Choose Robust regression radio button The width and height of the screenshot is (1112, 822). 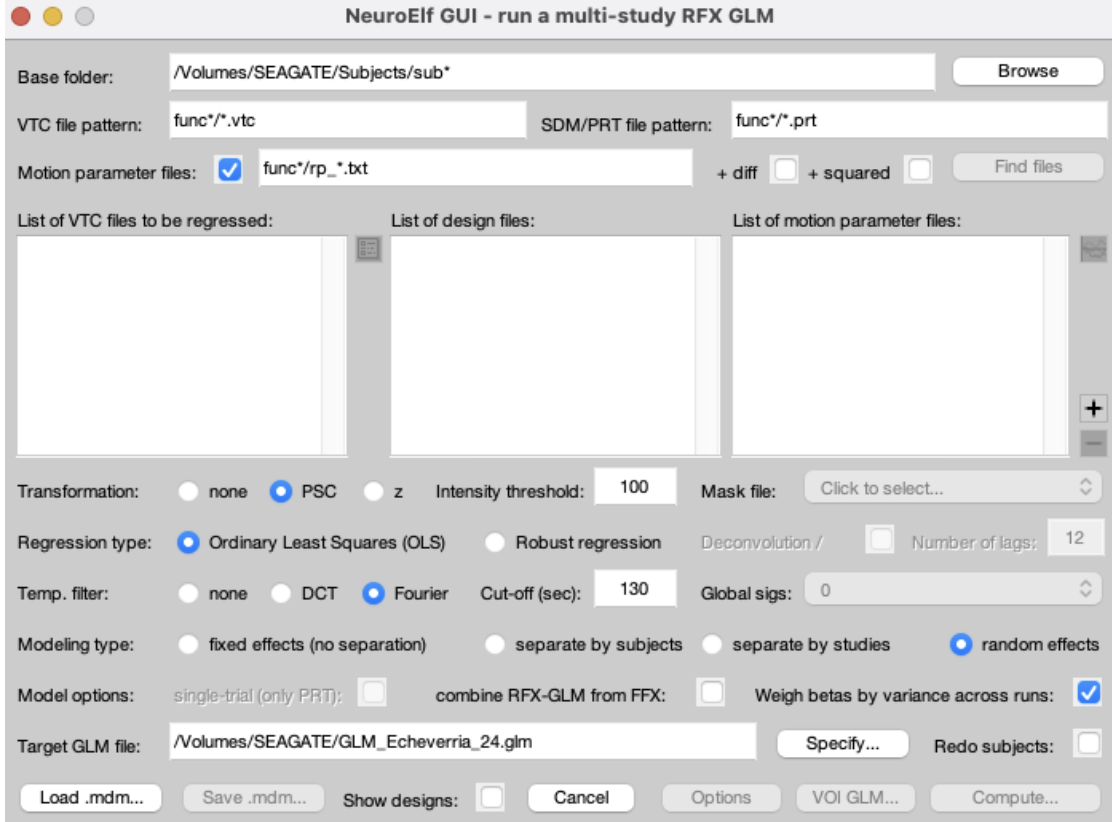pos(494,543)
